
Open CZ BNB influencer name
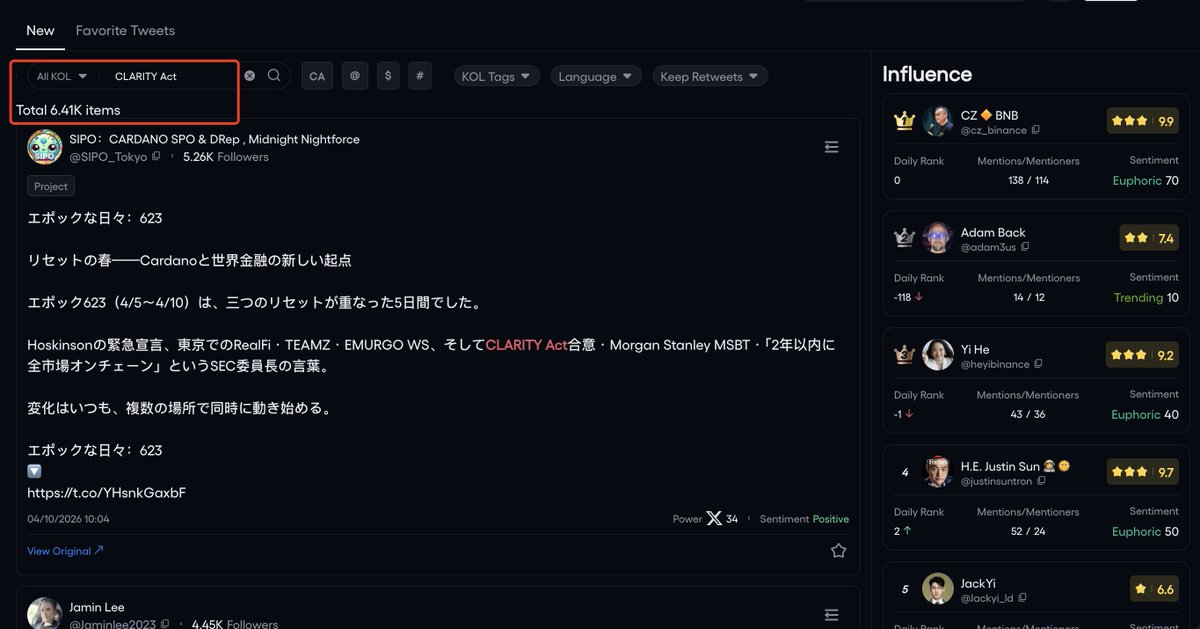pos(989,115)
